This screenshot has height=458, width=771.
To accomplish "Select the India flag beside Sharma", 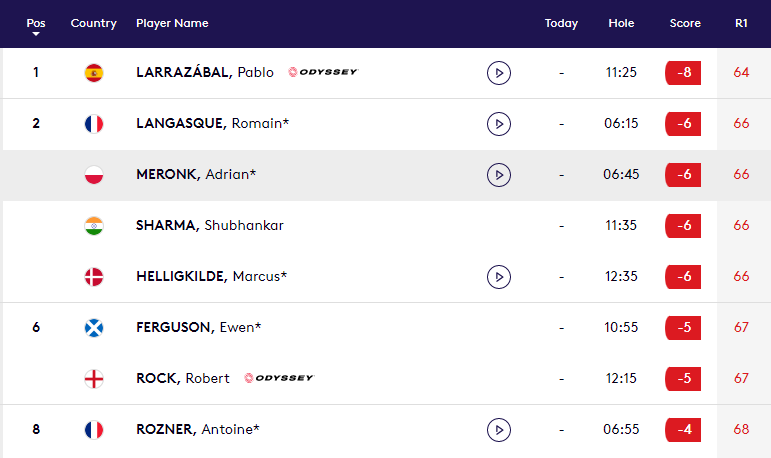I will coord(94,226).
